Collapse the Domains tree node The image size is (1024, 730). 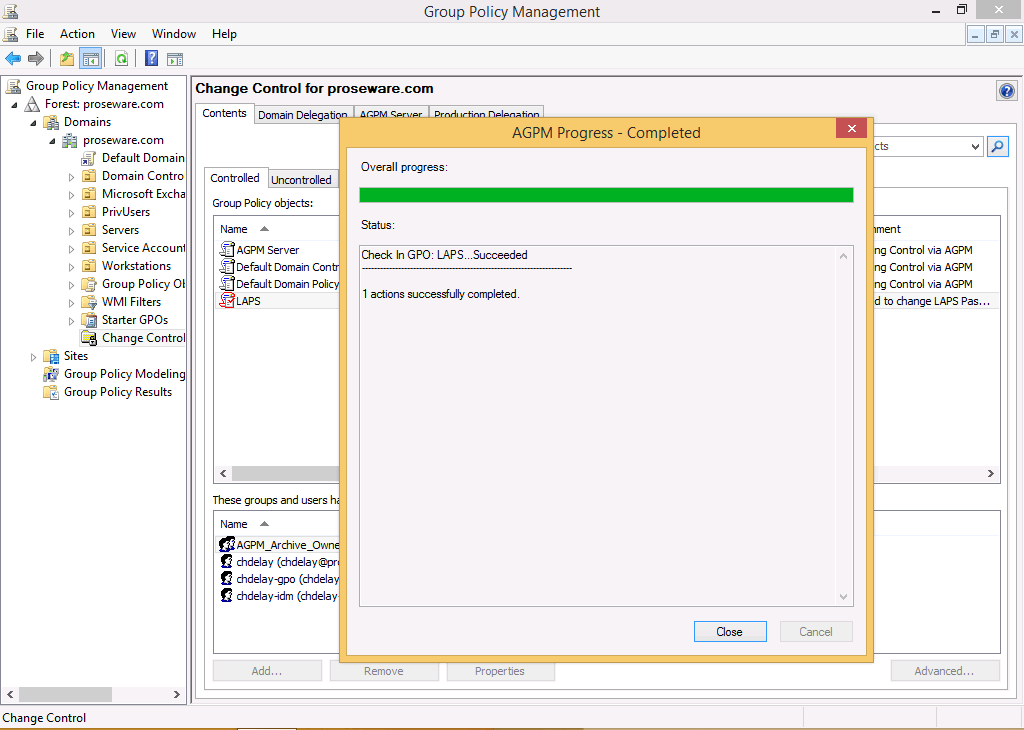34,123
